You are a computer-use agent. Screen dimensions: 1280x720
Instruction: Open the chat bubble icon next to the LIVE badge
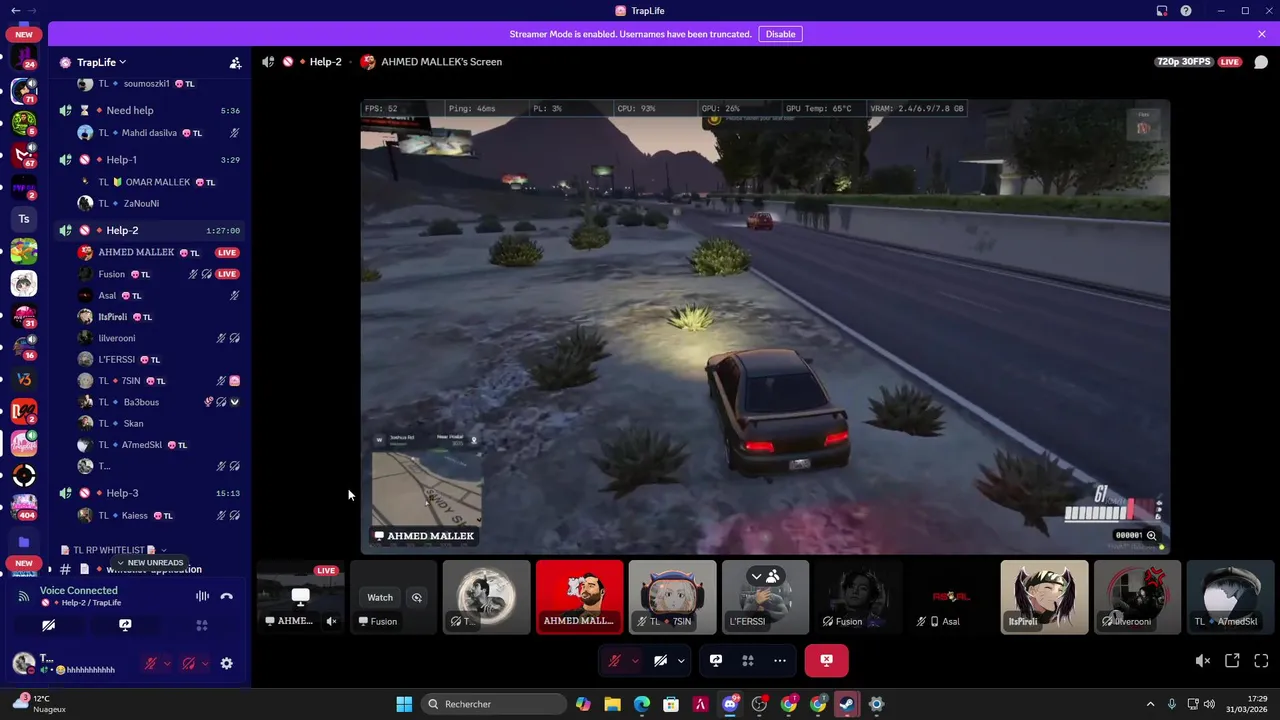coord(1261,62)
